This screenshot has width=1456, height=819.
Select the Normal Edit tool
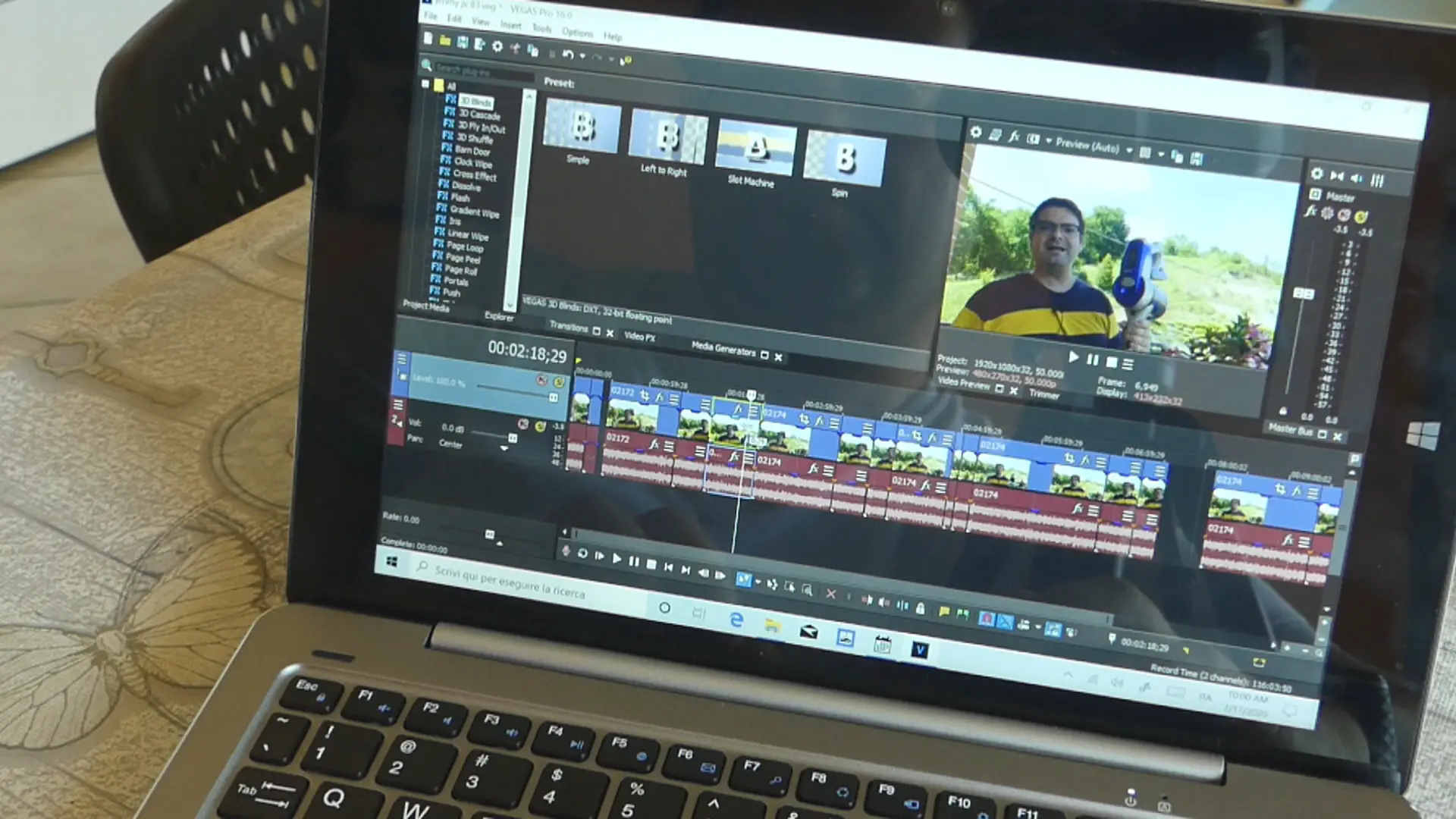tap(744, 579)
